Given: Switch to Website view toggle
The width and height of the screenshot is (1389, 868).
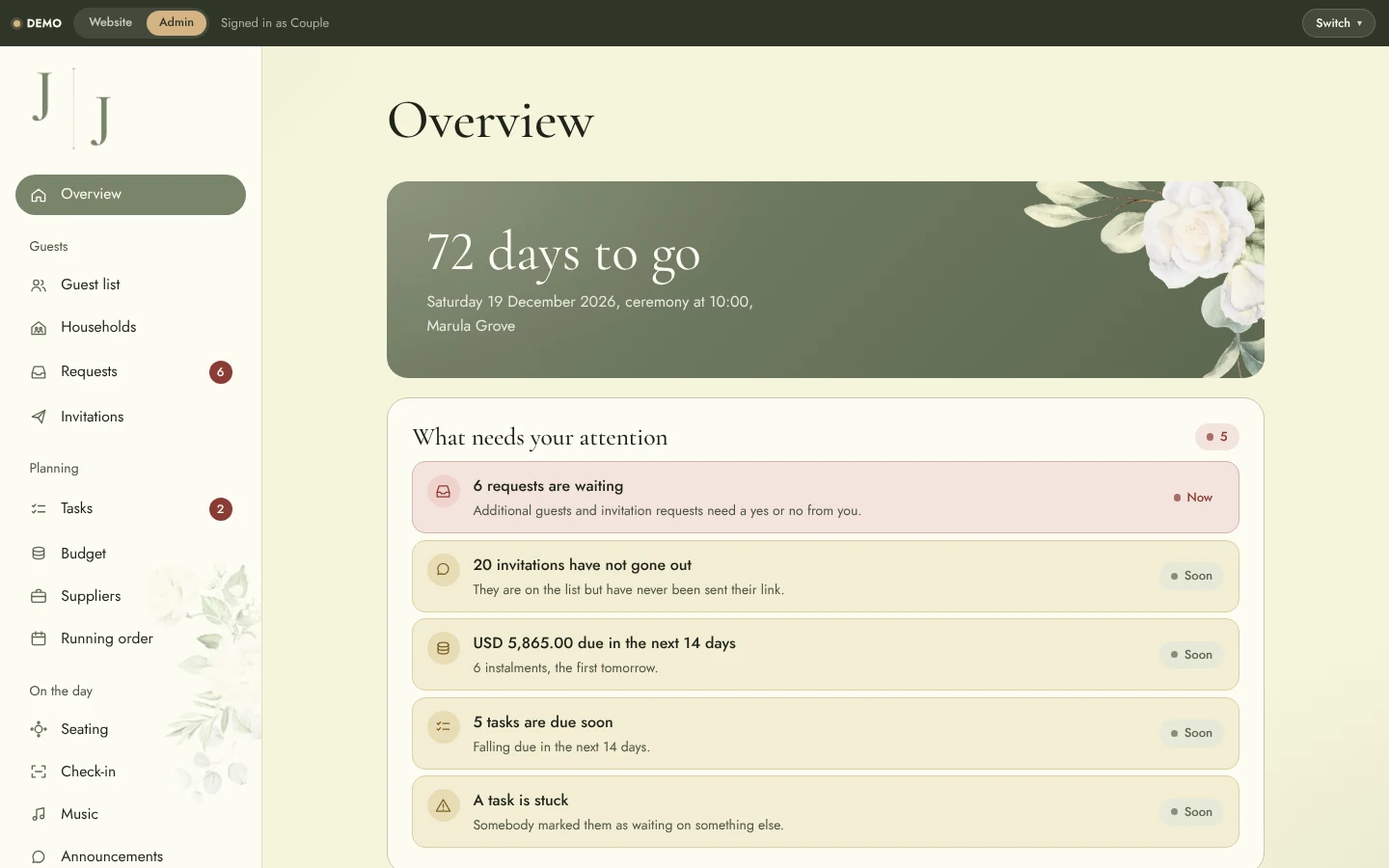Looking at the screenshot, I should point(111,22).
